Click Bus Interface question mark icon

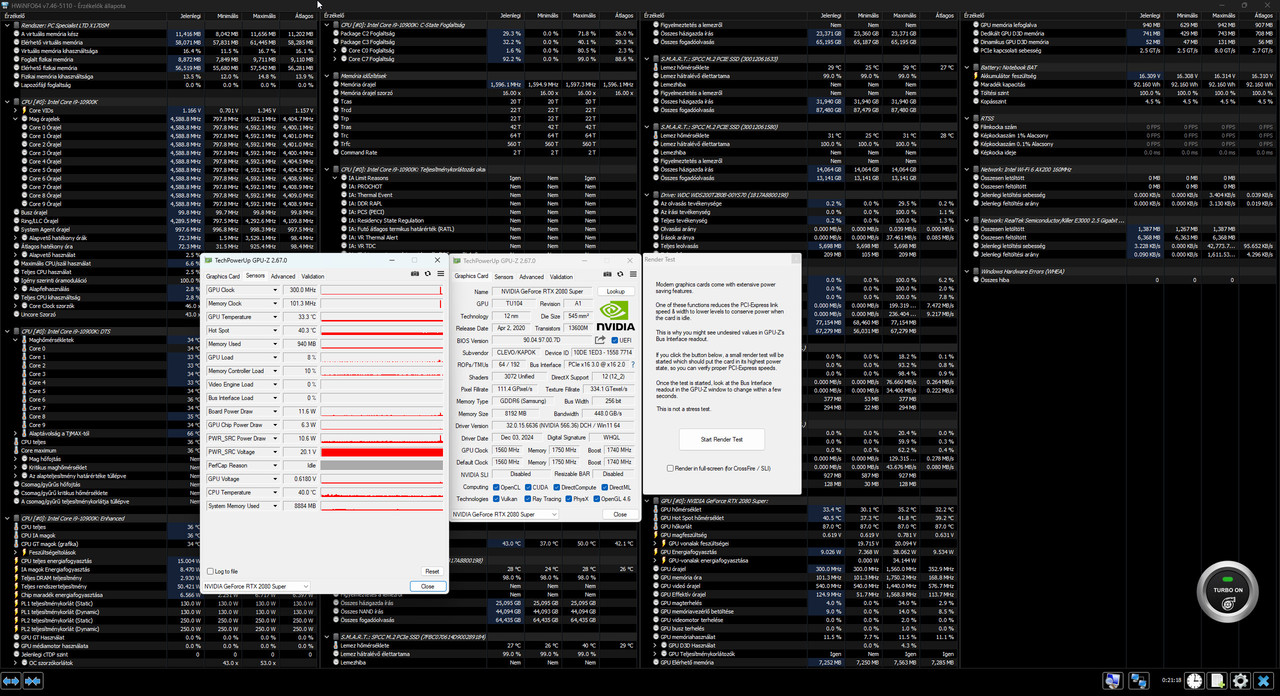click(x=632, y=365)
